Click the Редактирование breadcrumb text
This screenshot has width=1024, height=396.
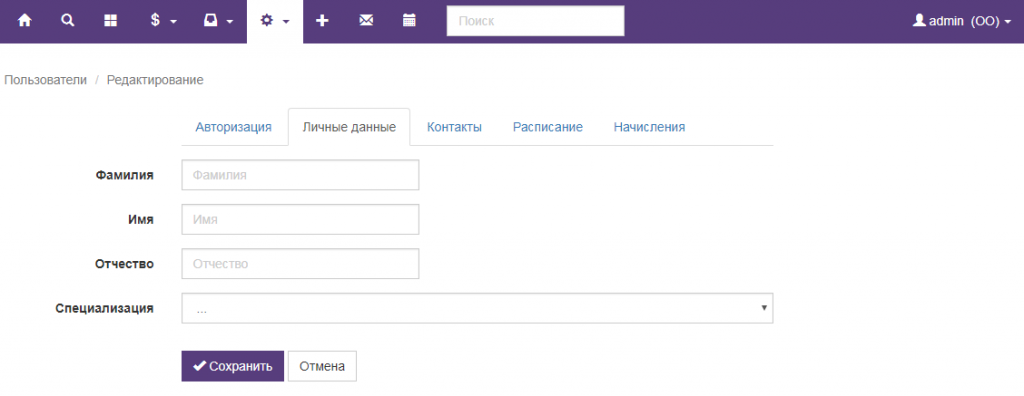[x=155, y=80]
